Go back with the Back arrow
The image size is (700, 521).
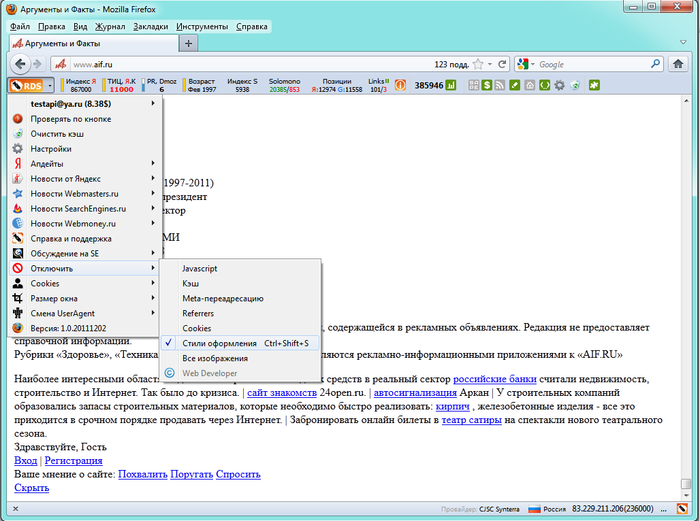(20, 64)
